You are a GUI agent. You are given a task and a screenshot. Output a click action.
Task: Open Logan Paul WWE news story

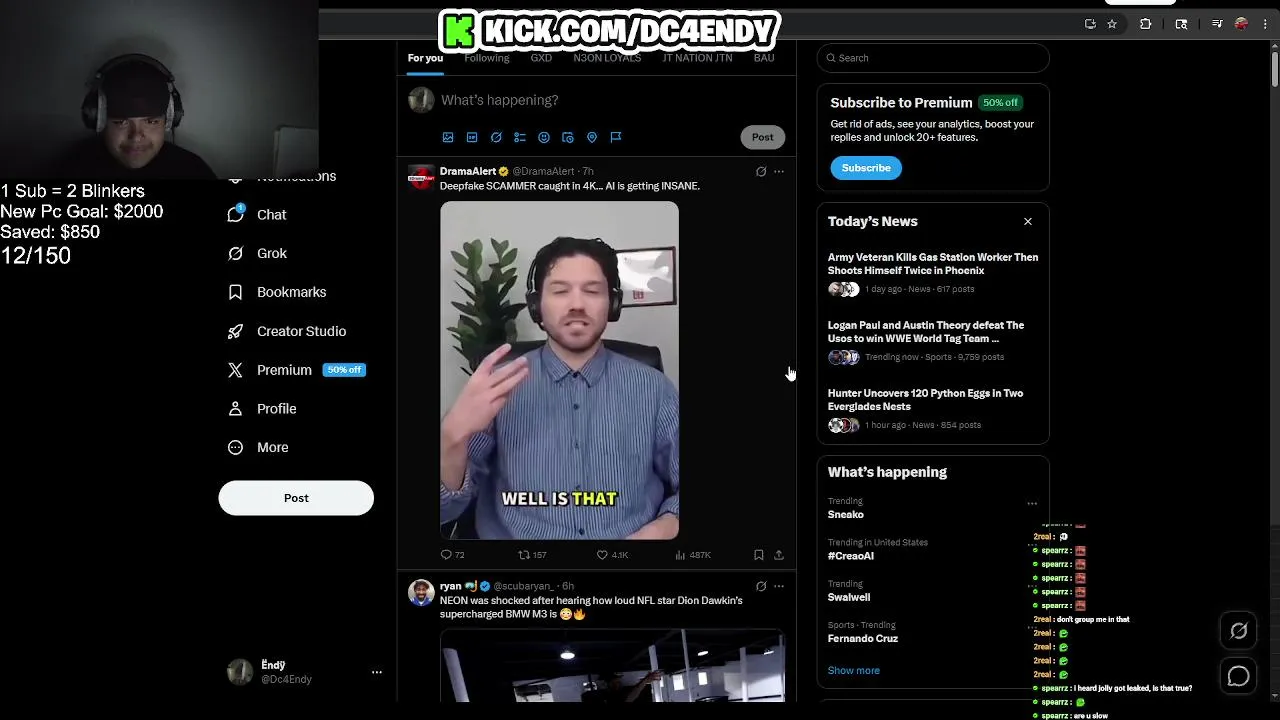(x=933, y=341)
